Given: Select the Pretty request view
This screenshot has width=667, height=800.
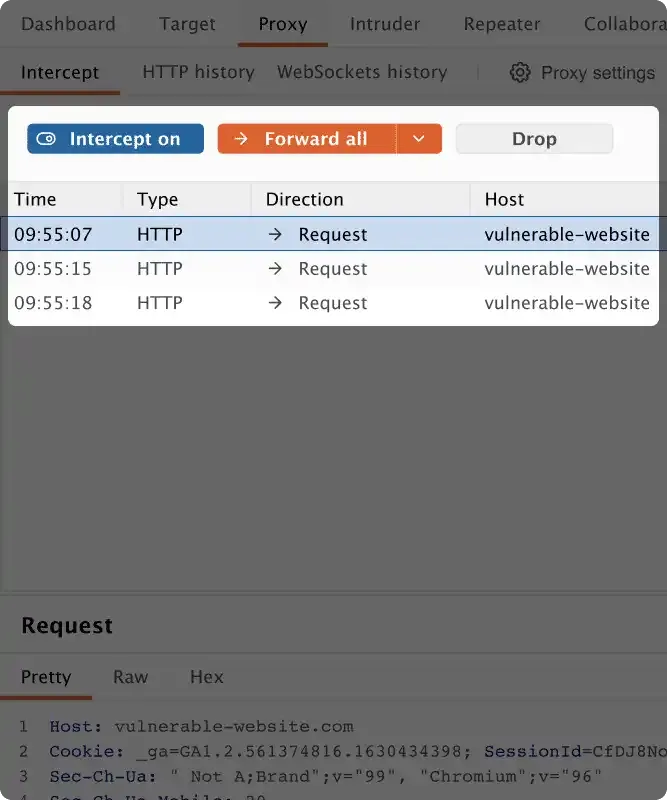Looking at the screenshot, I should tap(46, 677).
